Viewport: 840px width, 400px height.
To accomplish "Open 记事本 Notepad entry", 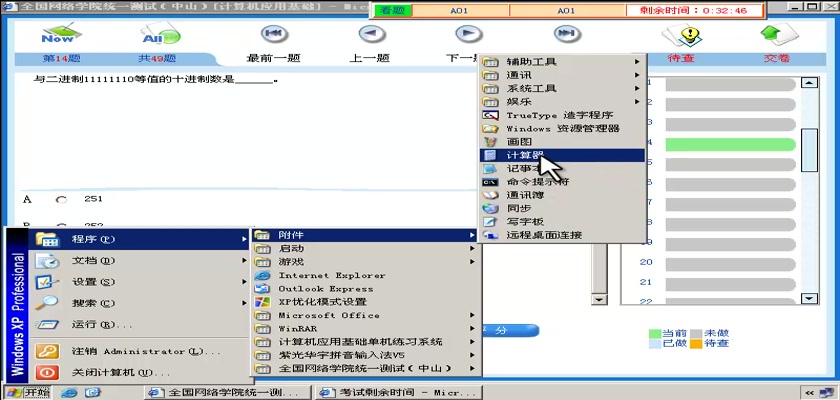I will (x=562, y=169).
